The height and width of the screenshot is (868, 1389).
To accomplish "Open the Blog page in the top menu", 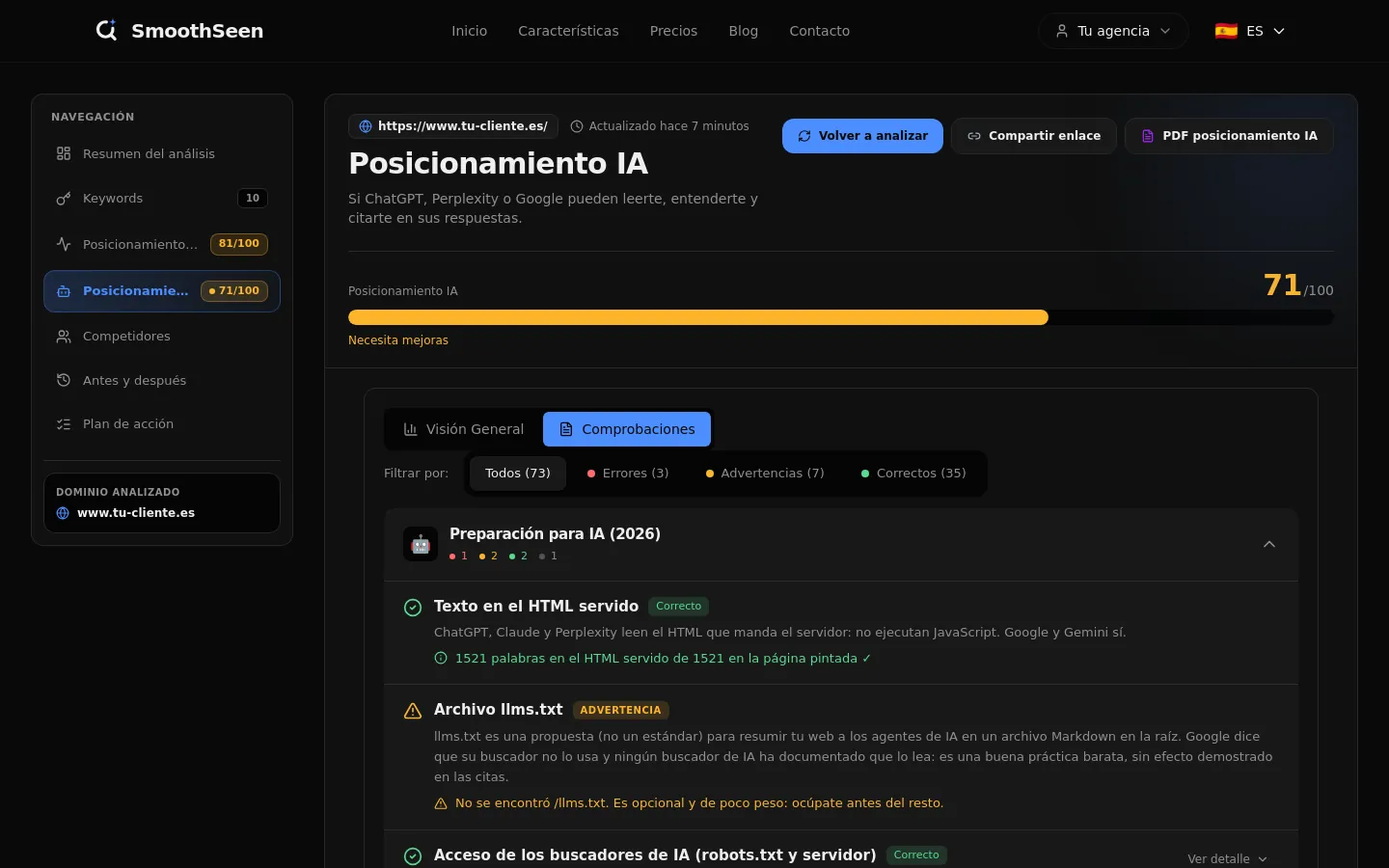I will (743, 31).
